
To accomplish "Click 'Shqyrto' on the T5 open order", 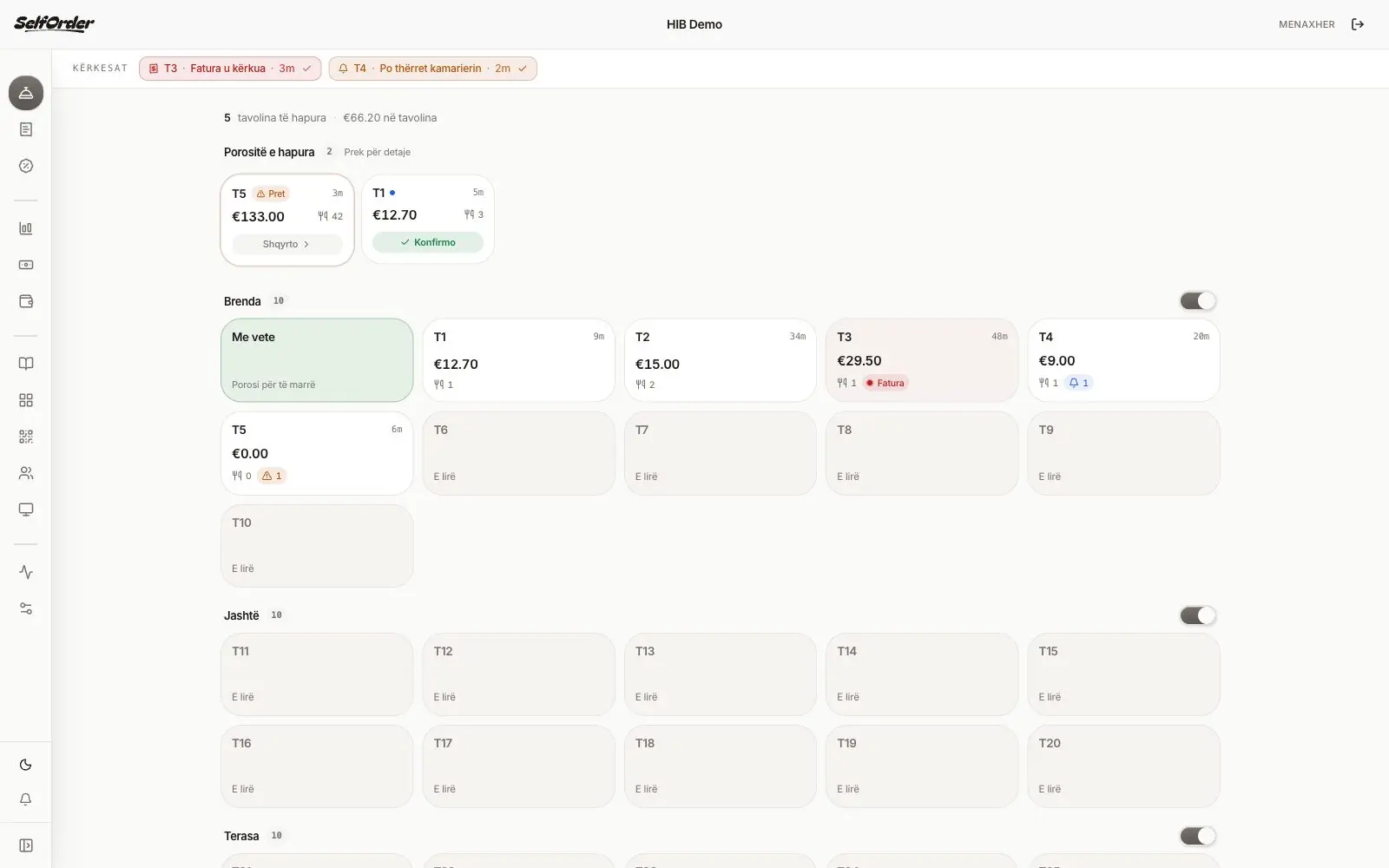I will pos(286,244).
